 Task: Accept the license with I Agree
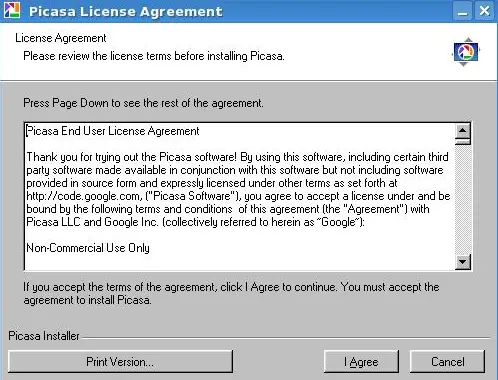pos(361,362)
